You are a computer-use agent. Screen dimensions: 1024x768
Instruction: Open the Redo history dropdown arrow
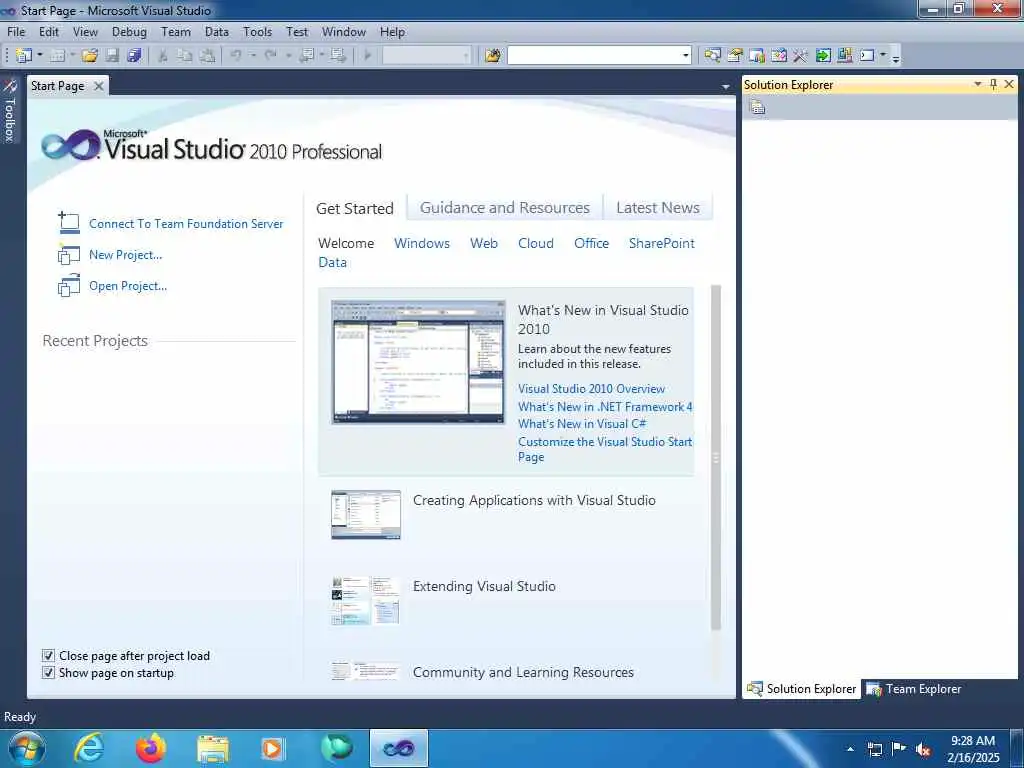288,56
